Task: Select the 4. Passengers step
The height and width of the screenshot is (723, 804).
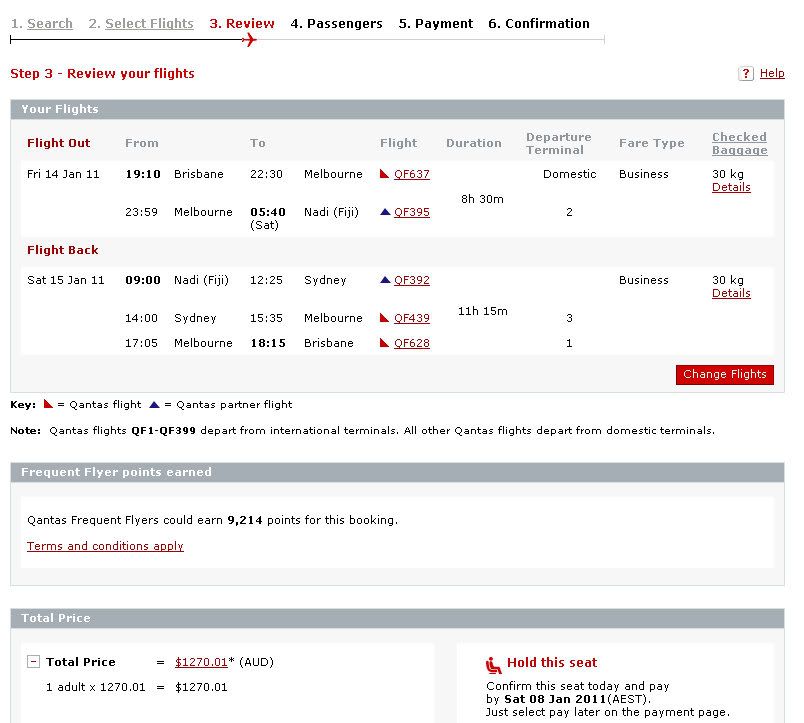Action: point(336,24)
